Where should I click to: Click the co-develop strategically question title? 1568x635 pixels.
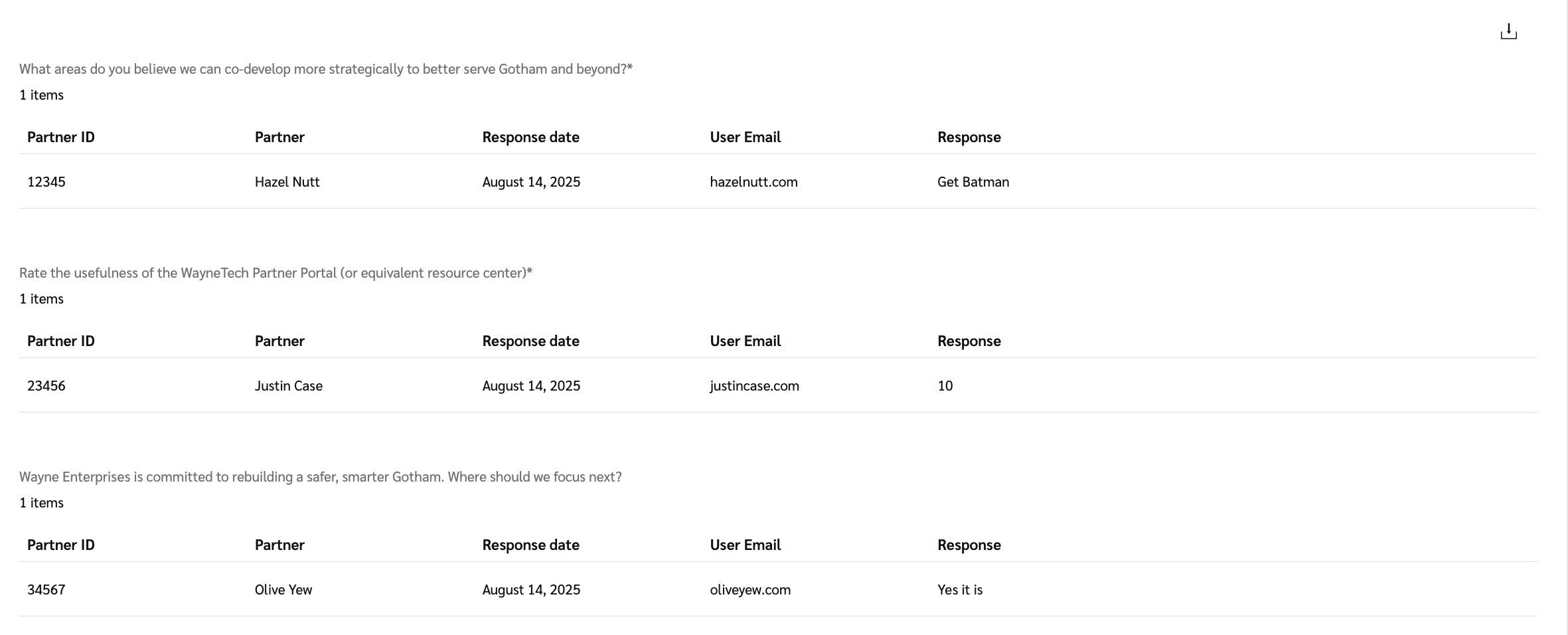point(325,69)
